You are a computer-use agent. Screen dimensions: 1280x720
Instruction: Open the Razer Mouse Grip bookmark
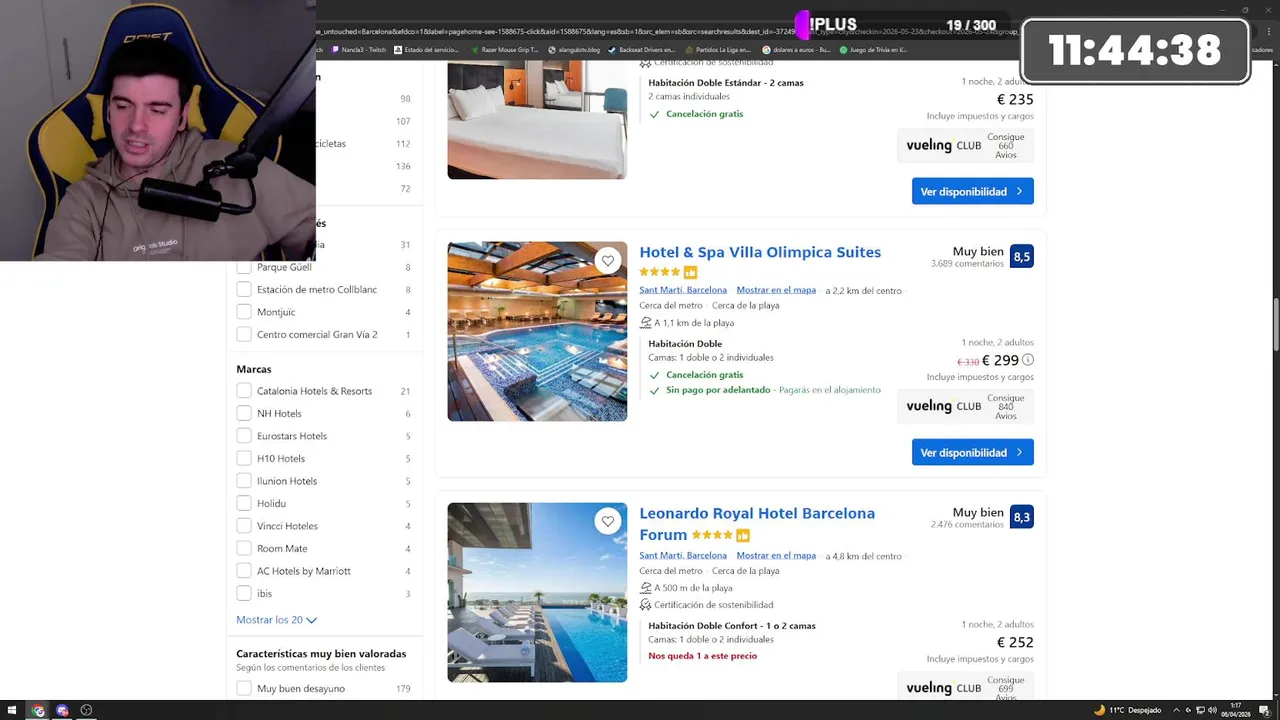pyautogui.click(x=506, y=49)
